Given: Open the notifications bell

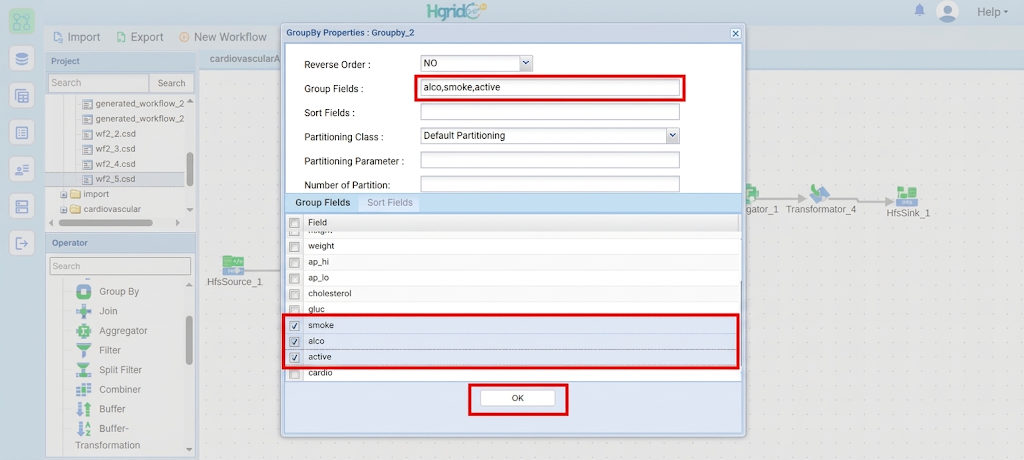Looking at the screenshot, I should tap(920, 10).
